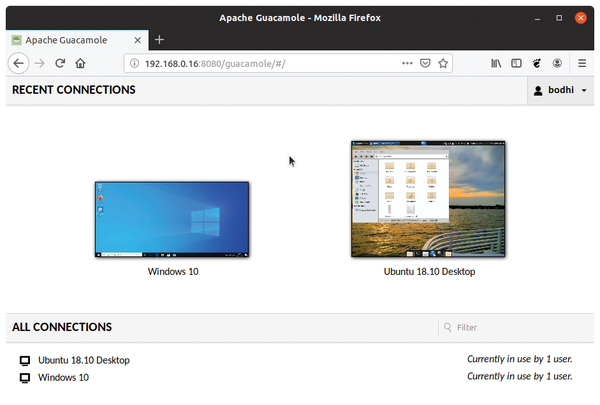Image resolution: width=600 pixels, height=405 pixels.
Task: Bookmark this page with the star icon
Action: pos(443,62)
